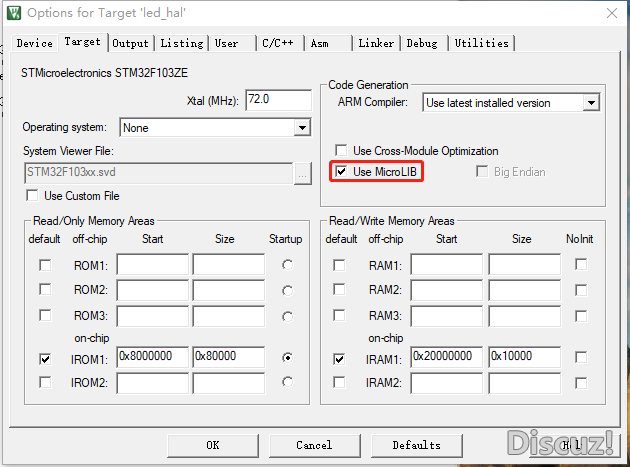Uncheck Use MicroLIB checkbox
630x467 pixels.
coord(341,172)
